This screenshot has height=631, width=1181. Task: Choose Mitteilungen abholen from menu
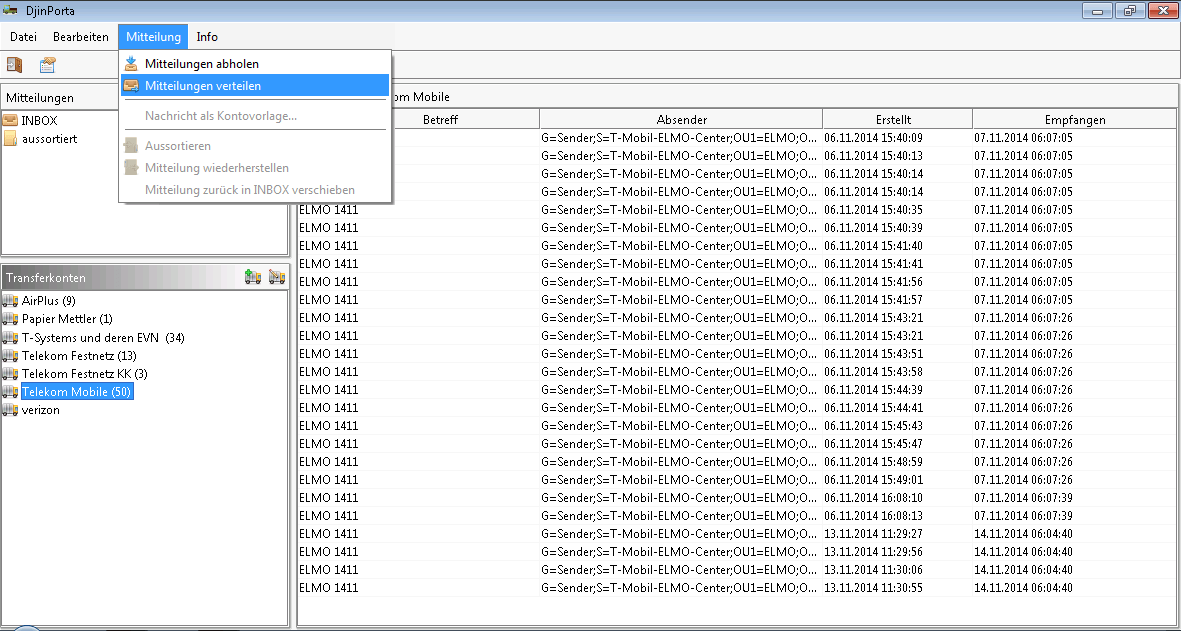(x=255, y=64)
